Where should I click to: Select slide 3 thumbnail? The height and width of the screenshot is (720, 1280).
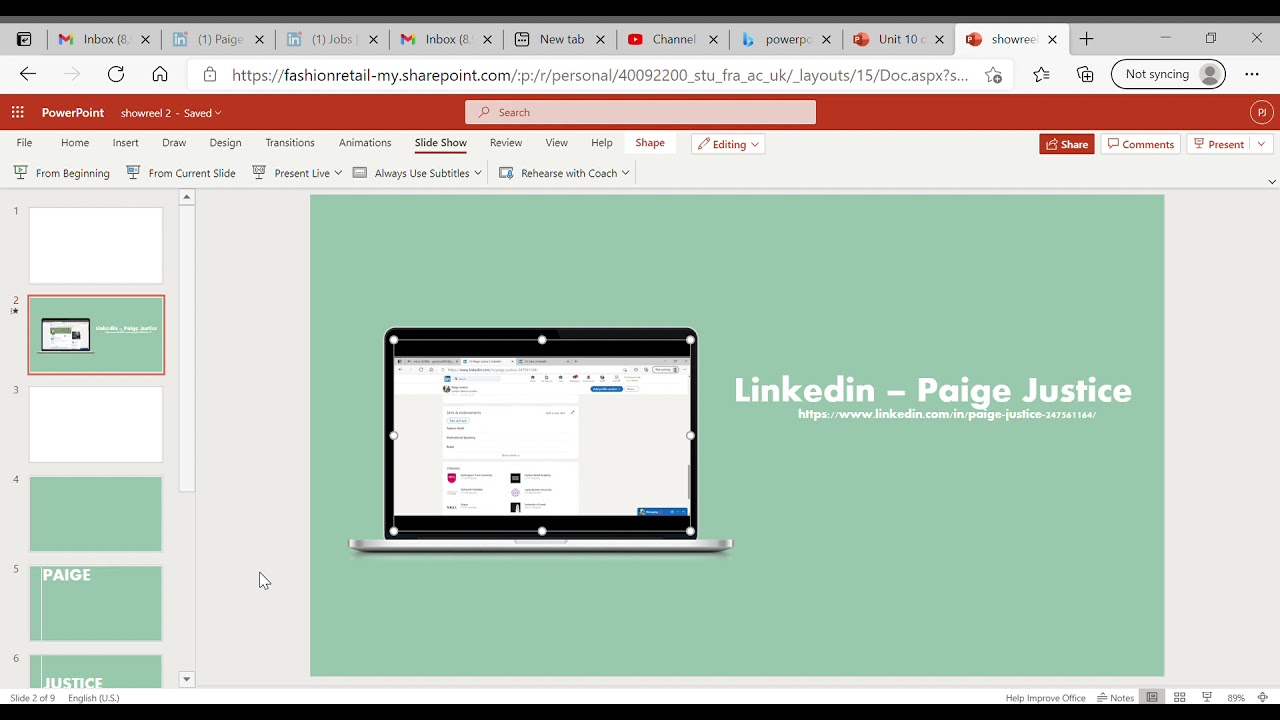(x=96, y=425)
